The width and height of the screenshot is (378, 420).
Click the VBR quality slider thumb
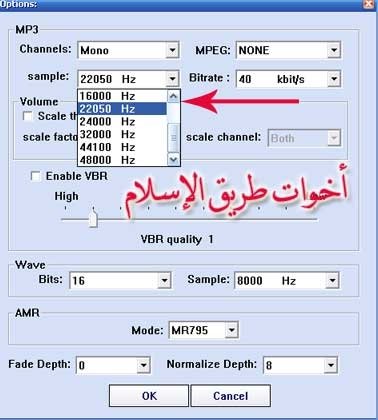click(x=93, y=218)
